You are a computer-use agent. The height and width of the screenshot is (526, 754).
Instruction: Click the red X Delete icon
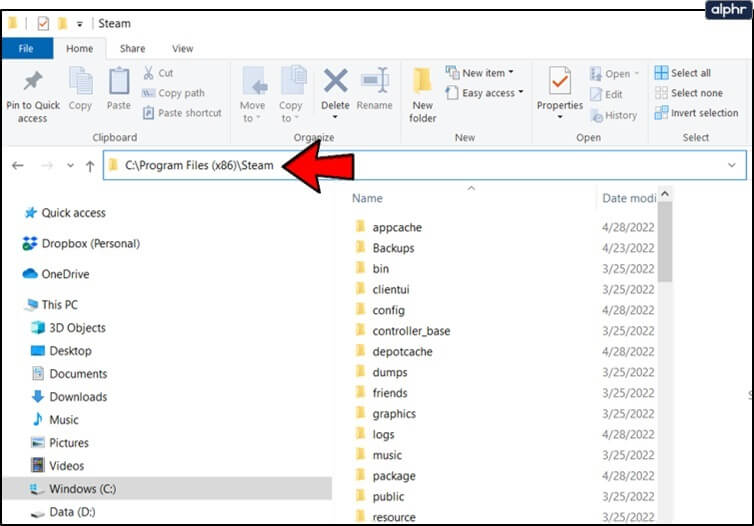(335, 80)
